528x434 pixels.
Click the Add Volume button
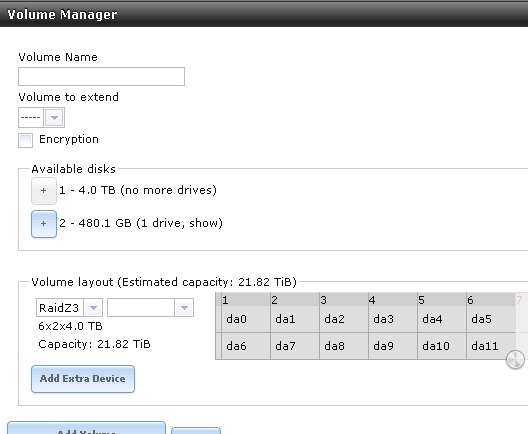tap(86, 428)
